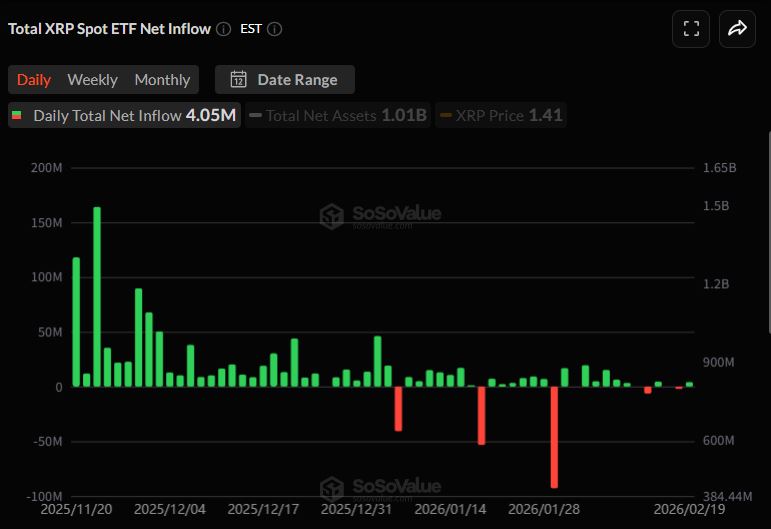771x529 pixels.
Task: Open the chart in fullscreen mode
Action: (691, 29)
